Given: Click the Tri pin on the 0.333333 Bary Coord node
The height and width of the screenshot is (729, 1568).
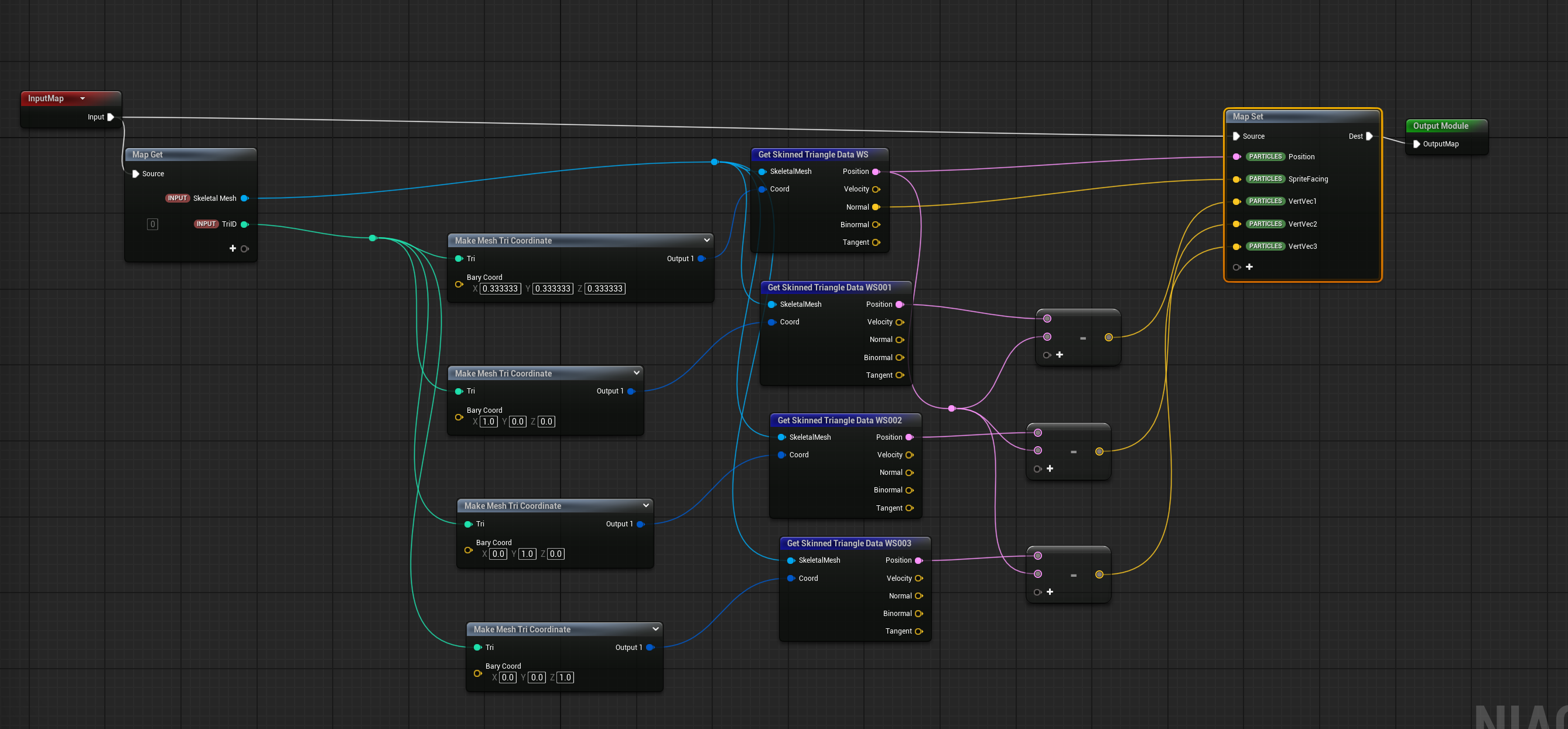Looking at the screenshot, I should tap(459, 259).
